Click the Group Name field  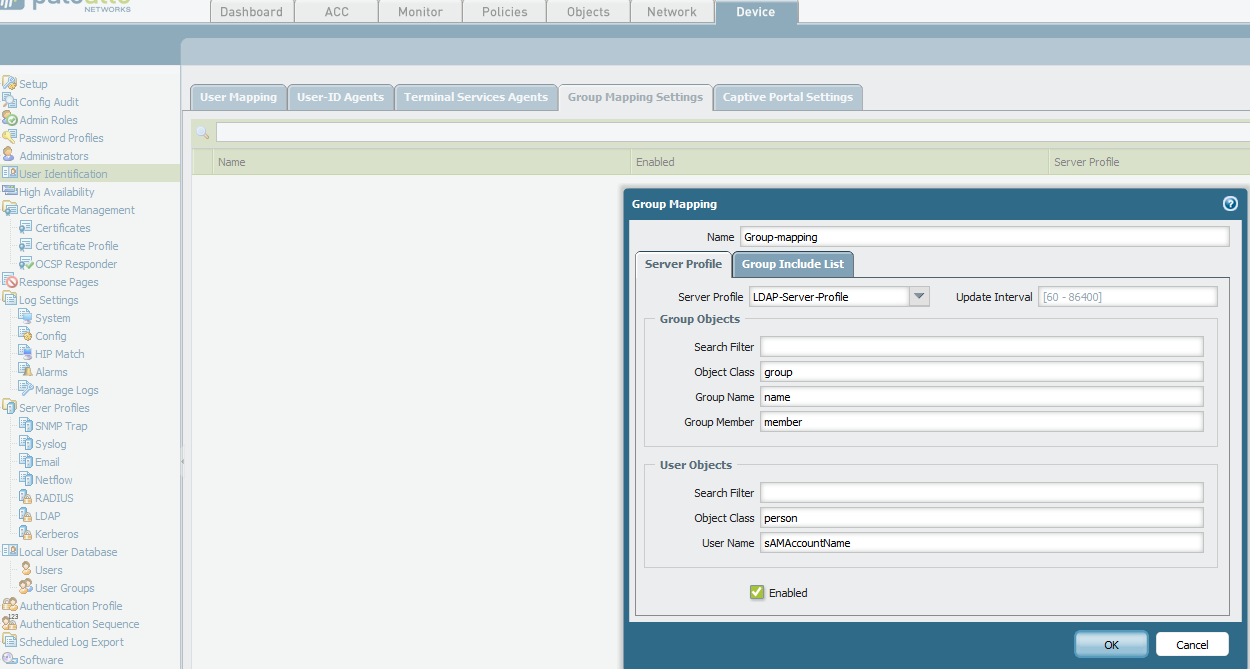coord(981,396)
